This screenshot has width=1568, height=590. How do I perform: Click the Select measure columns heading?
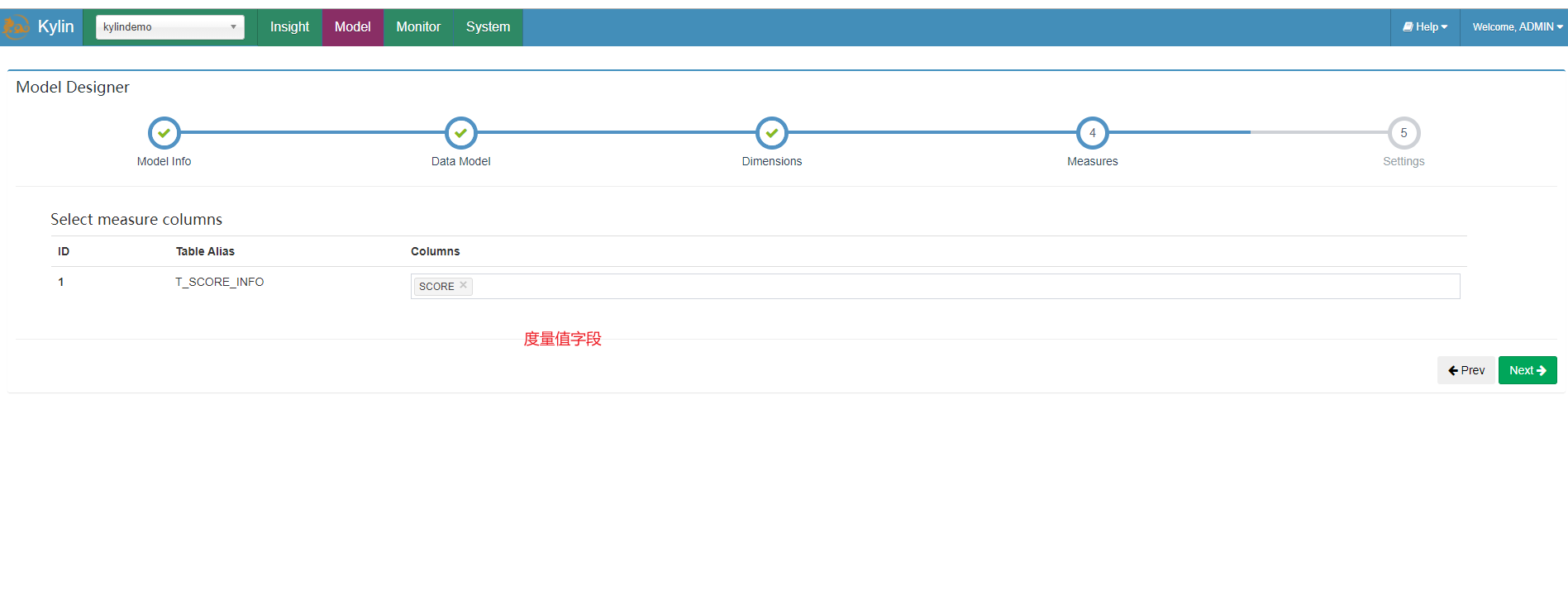(136, 219)
